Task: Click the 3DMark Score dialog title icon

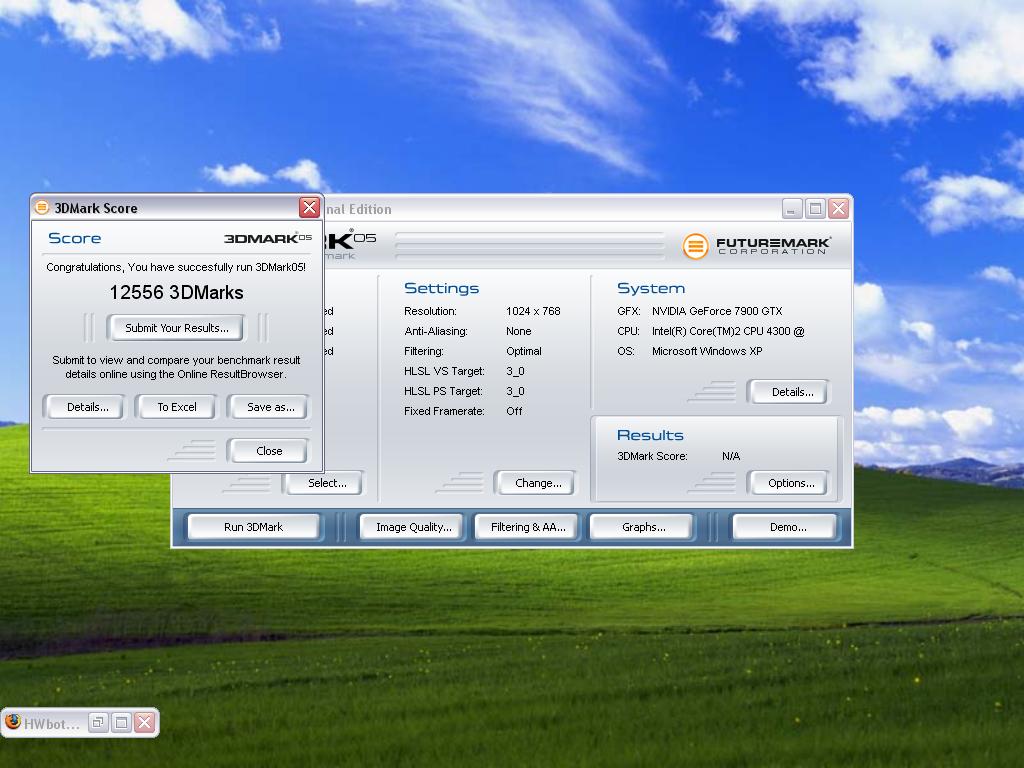Action: (42, 208)
